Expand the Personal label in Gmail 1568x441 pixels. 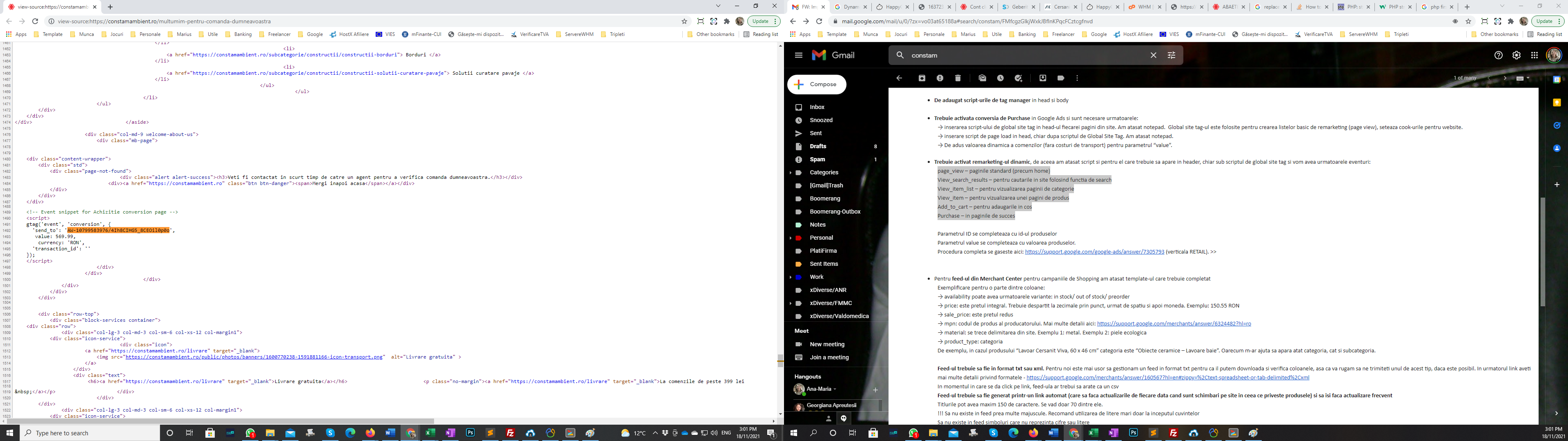(790, 238)
